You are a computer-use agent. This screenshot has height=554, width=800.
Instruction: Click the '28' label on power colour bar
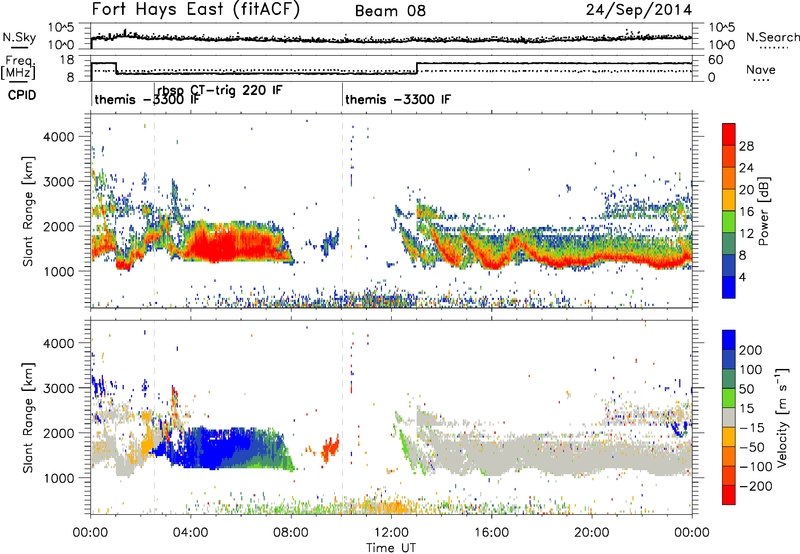tap(746, 146)
